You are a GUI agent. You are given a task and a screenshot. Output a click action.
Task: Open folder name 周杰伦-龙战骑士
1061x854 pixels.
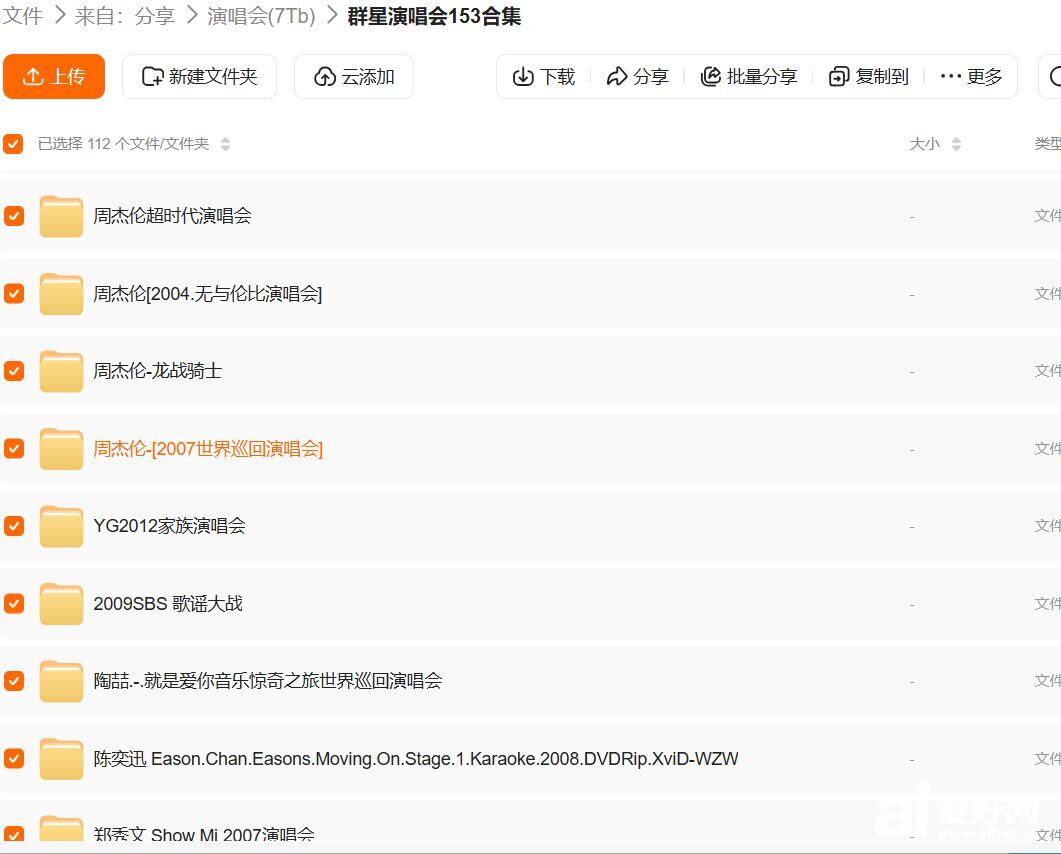158,371
